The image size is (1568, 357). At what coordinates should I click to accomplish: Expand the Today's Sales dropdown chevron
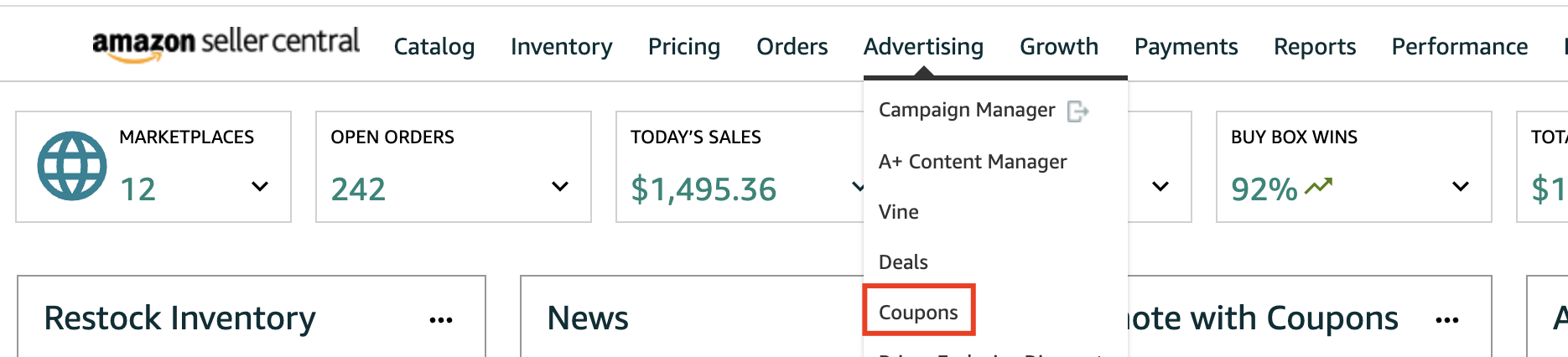pyautogui.click(x=858, y=186)
